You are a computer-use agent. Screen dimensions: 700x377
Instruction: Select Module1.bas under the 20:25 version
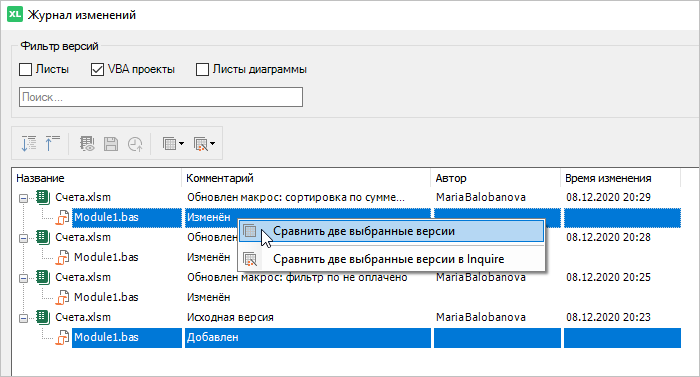[x=106, y=297]
